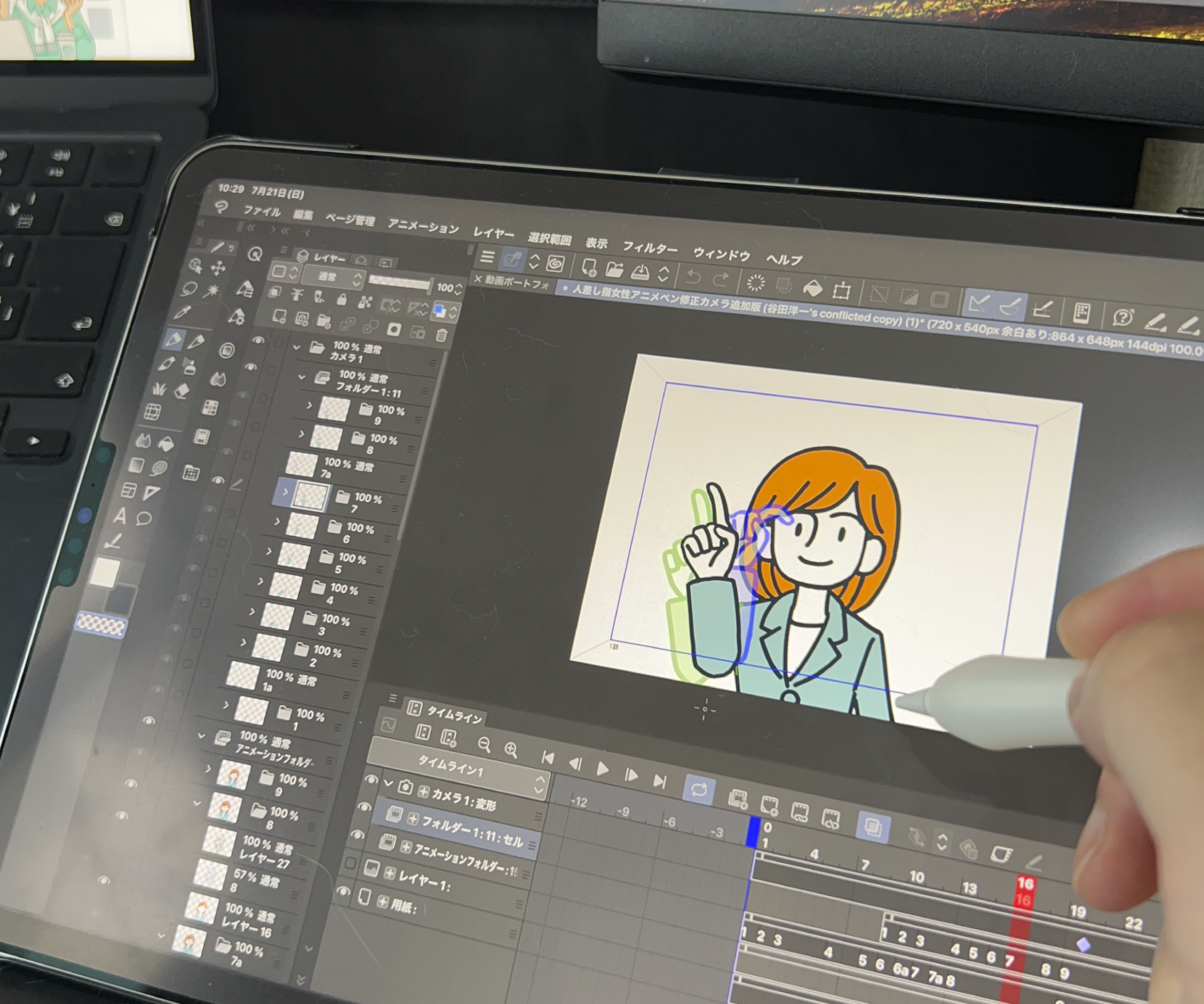Image resolution: width=1204 pixels, height=1004 pixels.
Task: Select the Gradient tool
Action: coord(136,465)
